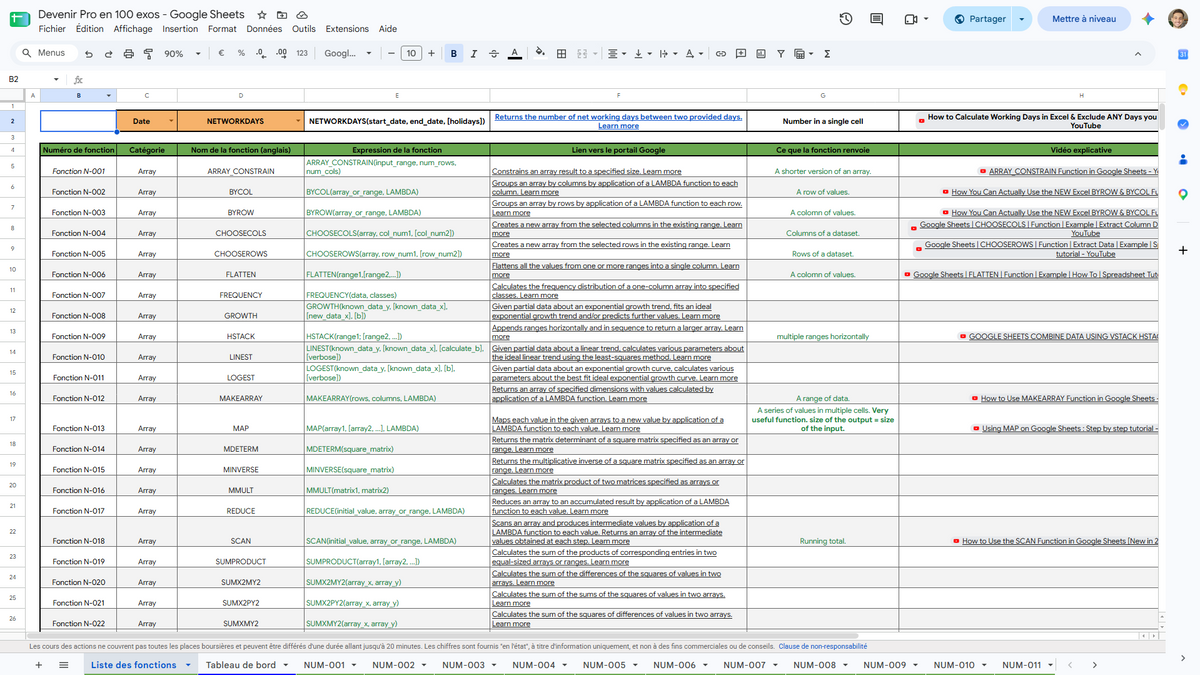Open the Données menu
The height and width of the screenshot is (675, 1200).
264,29
